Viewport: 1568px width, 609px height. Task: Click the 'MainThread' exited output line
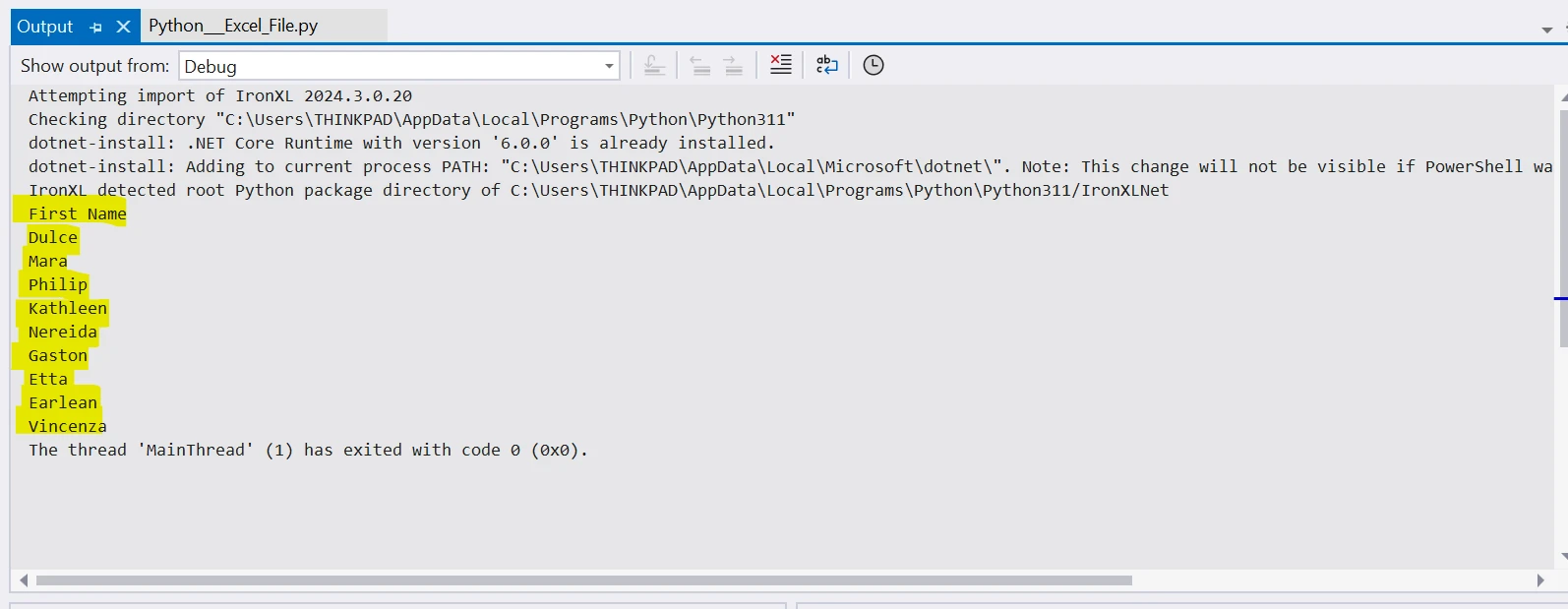[x=307, y=450]
